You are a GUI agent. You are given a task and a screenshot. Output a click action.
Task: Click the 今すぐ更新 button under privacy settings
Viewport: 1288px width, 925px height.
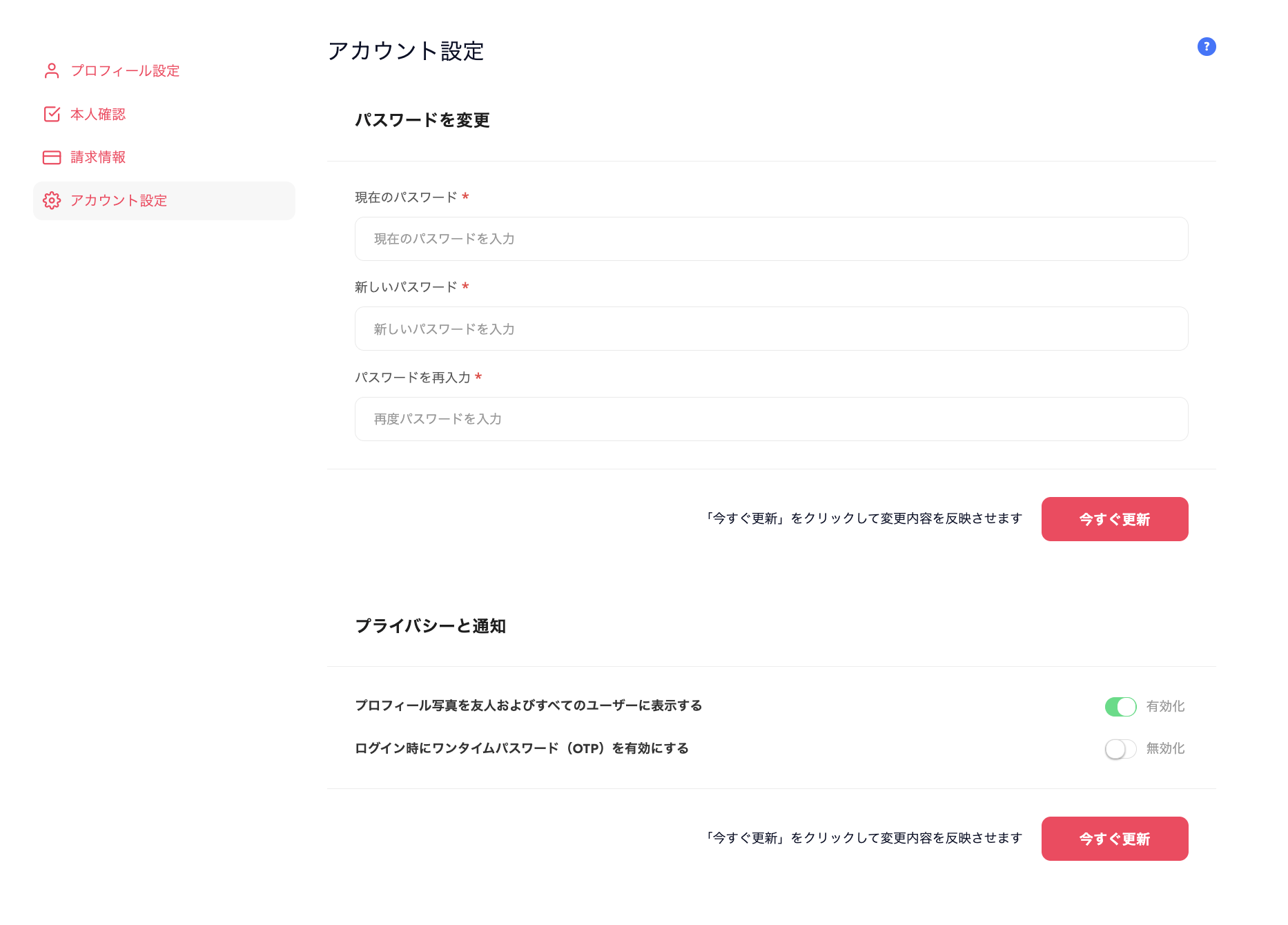(x=1114, y=839)
